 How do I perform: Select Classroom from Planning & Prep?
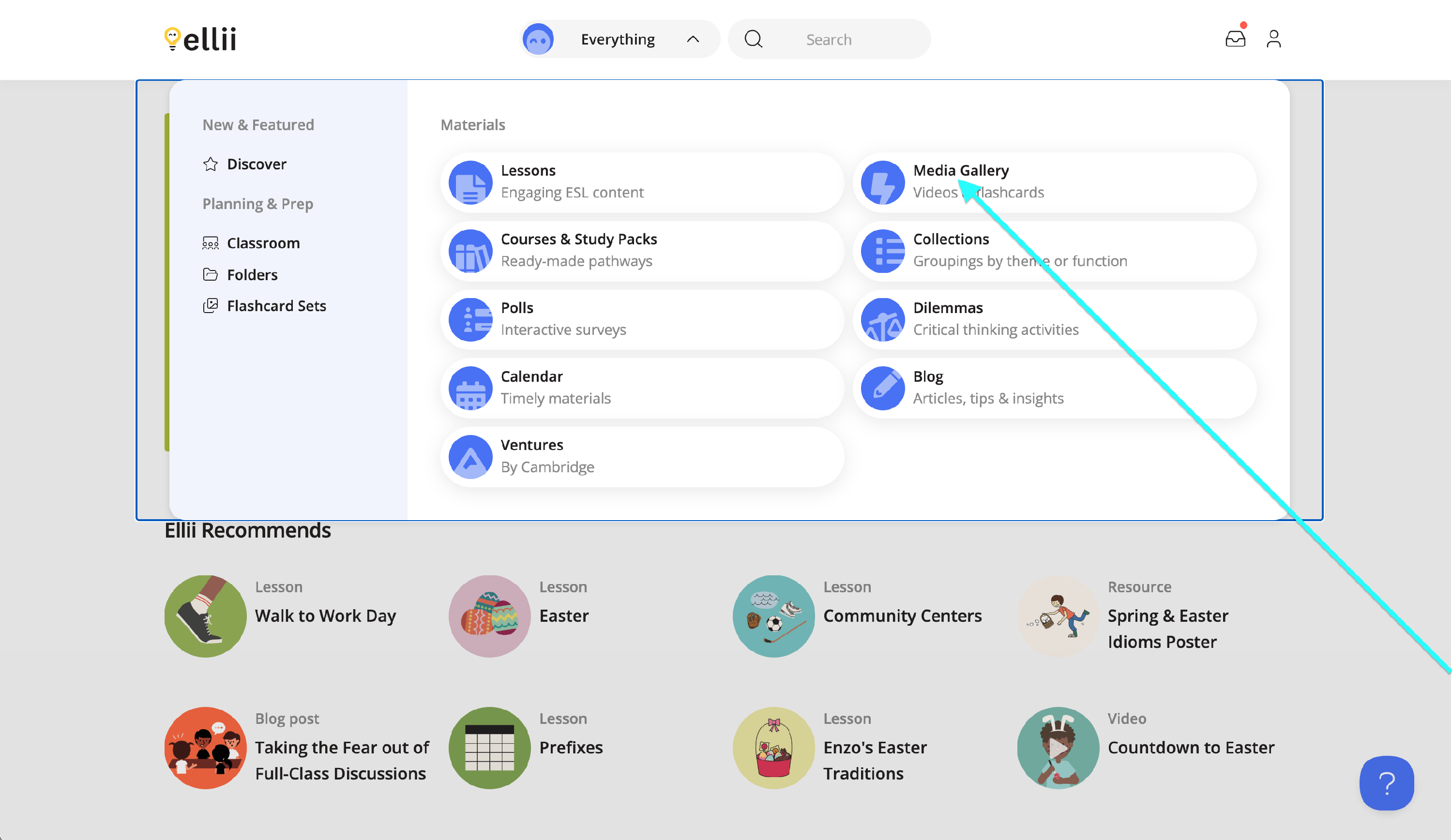click(263, 243)
